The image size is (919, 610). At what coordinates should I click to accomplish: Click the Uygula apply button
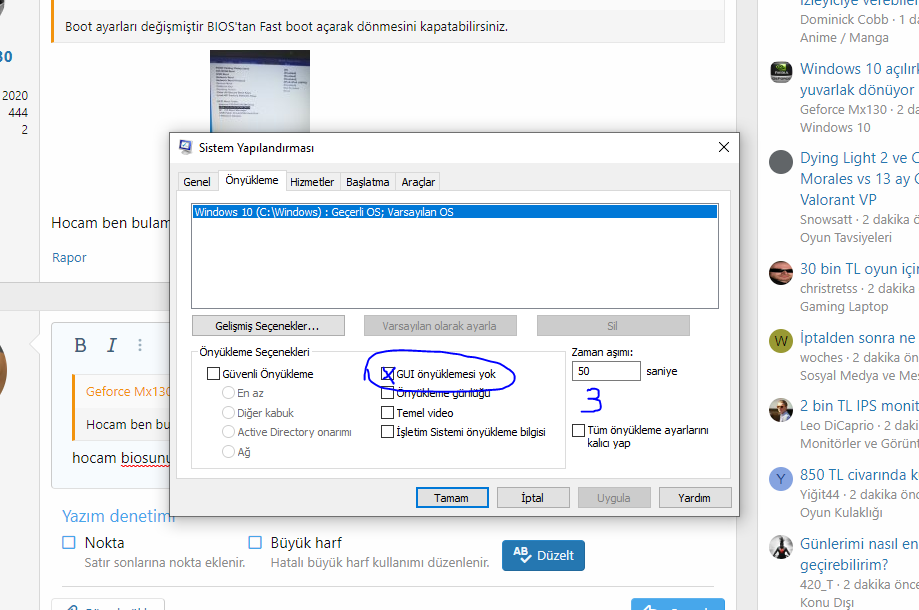(x=614, y=498)
